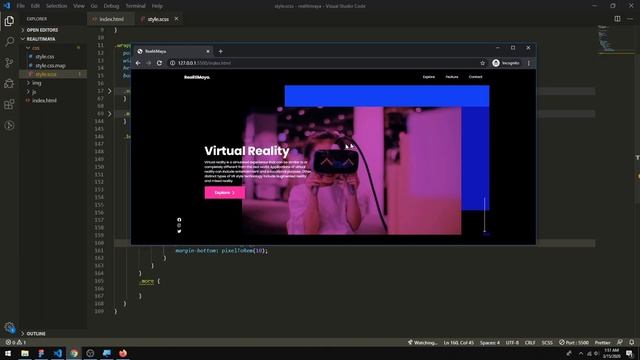Close the style.scss editor tab
640x360 pixels.
tap(176, 19)
